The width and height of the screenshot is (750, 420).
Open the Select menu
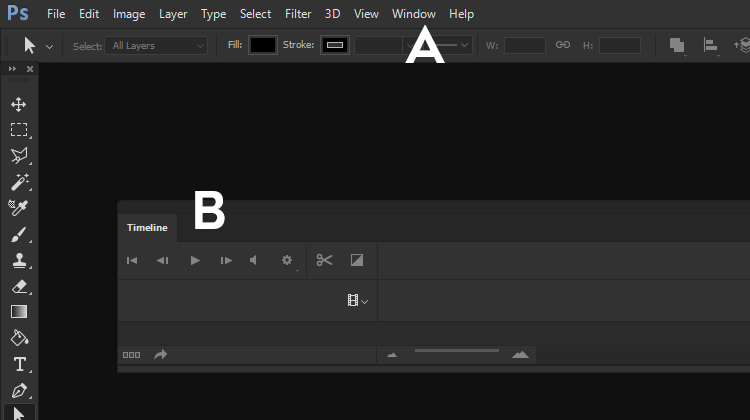[255, 14]
